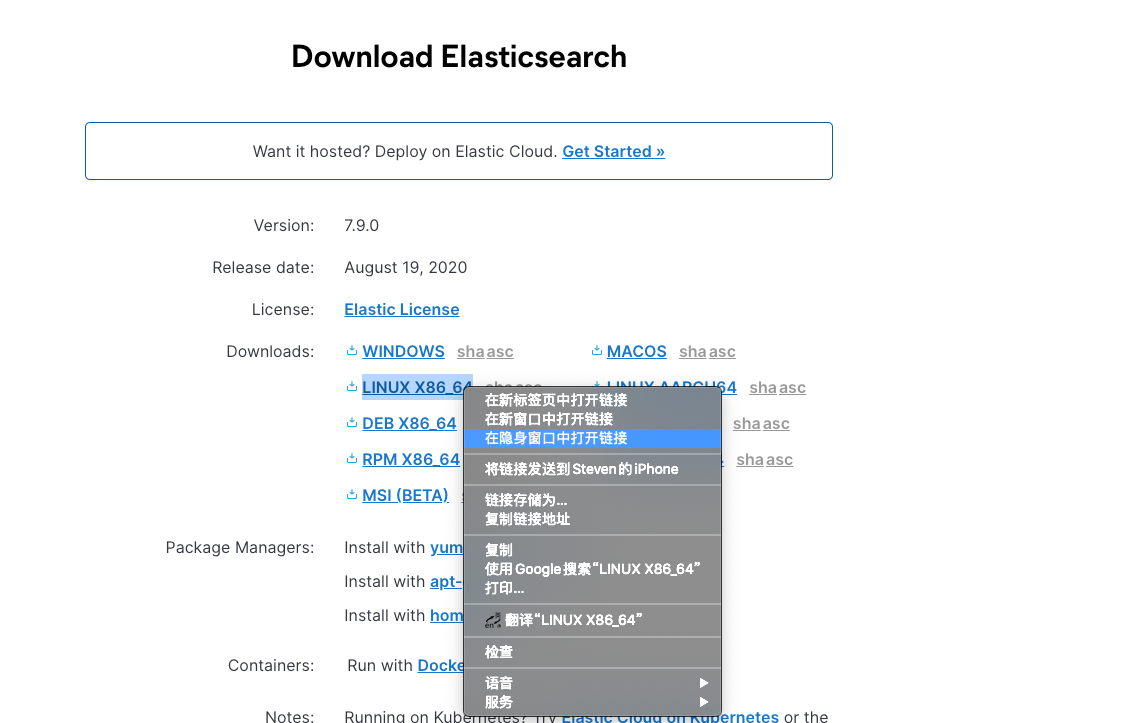Screen dimensions: 1131x723
Task: Click the download icon beside DEB X86_64
Action: click(352, 423)
